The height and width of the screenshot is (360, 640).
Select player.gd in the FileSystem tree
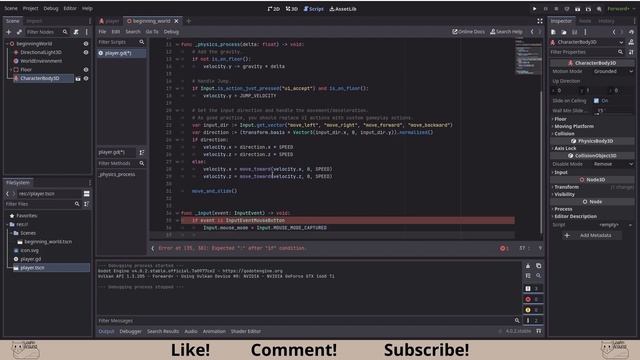(31, 259)
